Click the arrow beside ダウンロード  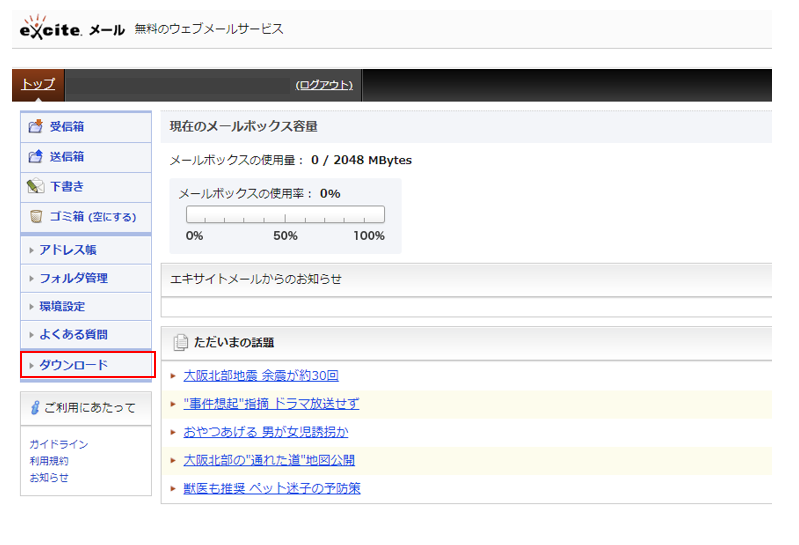pos(32,365)
